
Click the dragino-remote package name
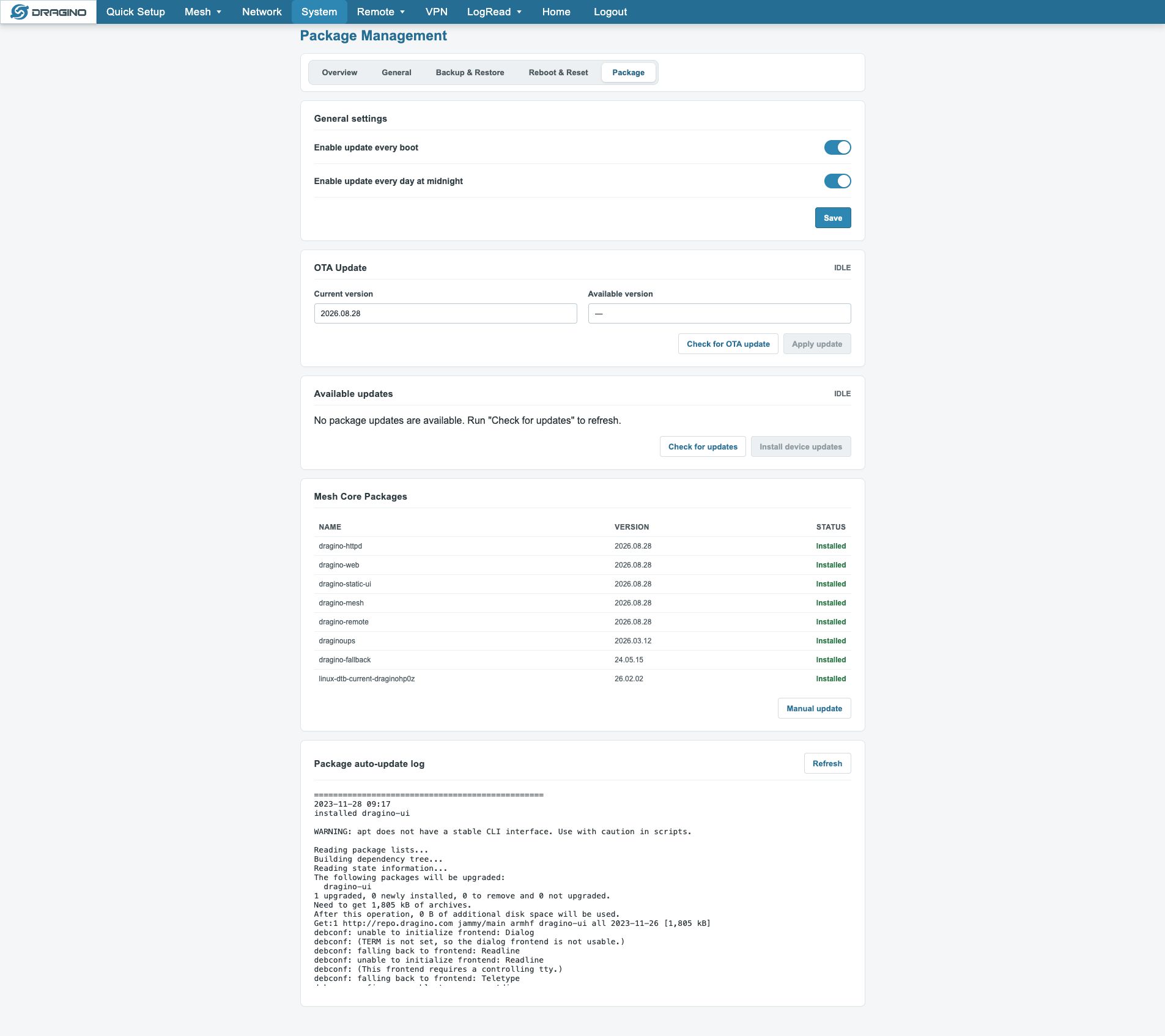[x=344, y=622]
